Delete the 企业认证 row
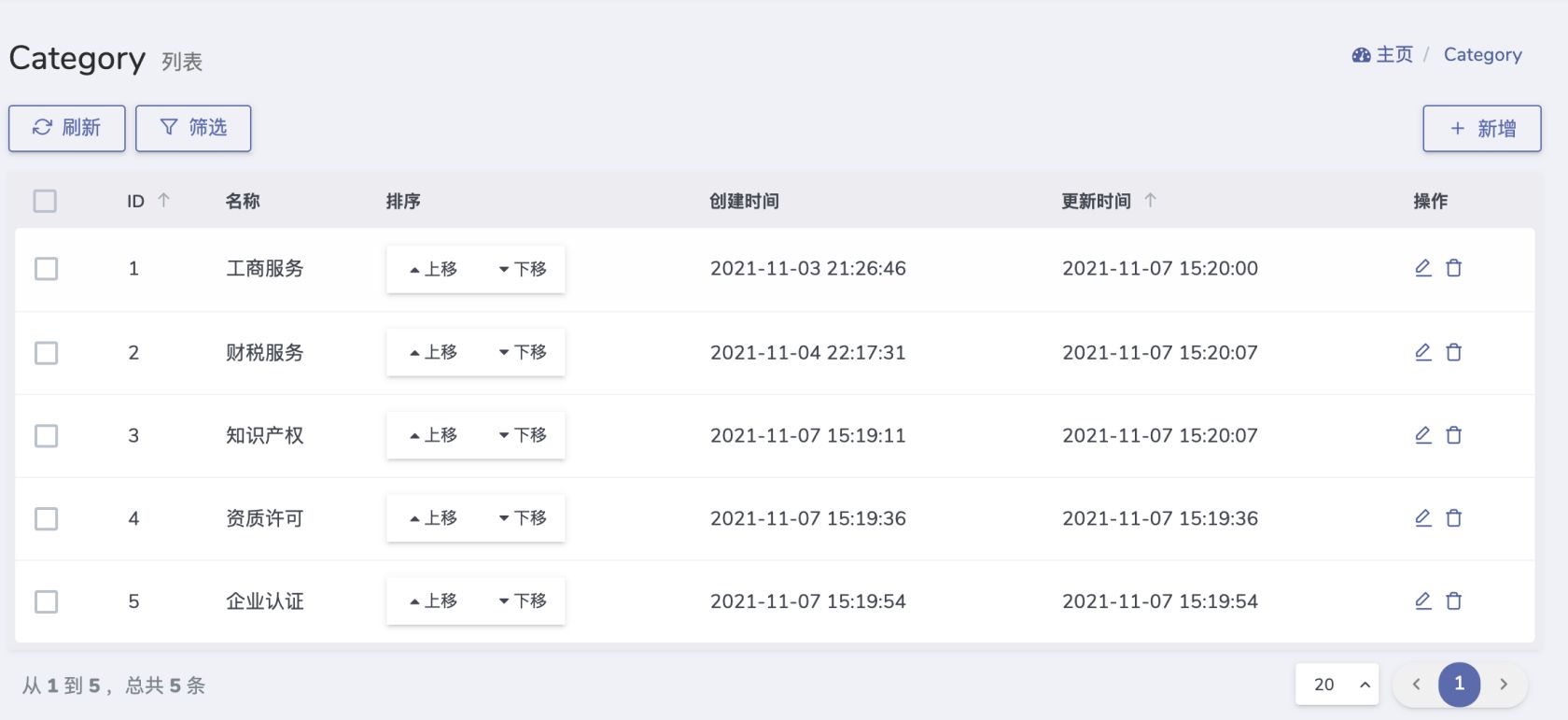Image resolution: width=1568 pixels, height=720 pixels. tap(1454, 601)
